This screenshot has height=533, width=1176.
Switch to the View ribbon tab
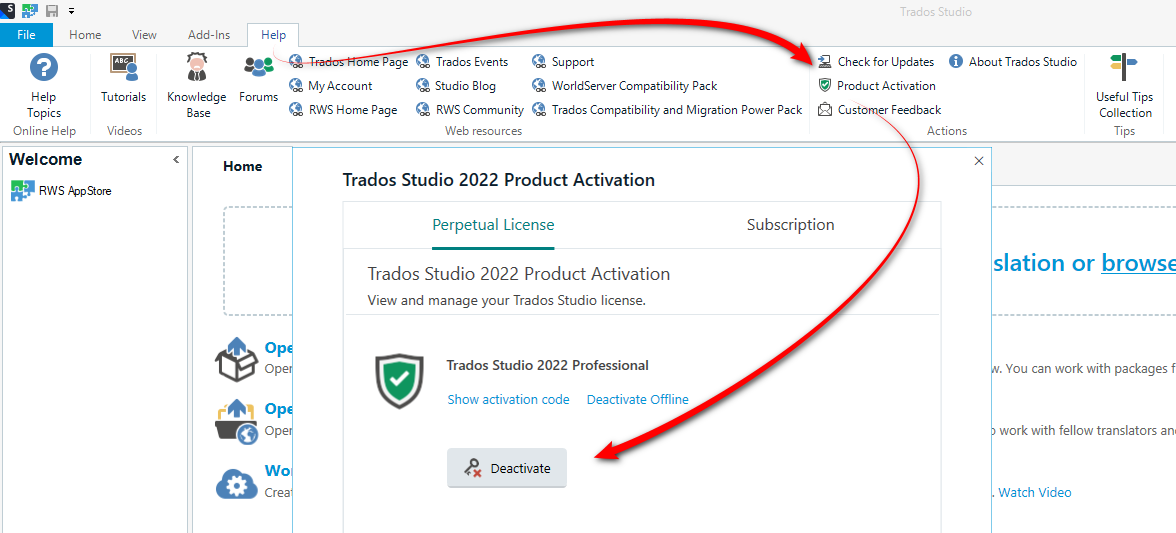point(144,34)
